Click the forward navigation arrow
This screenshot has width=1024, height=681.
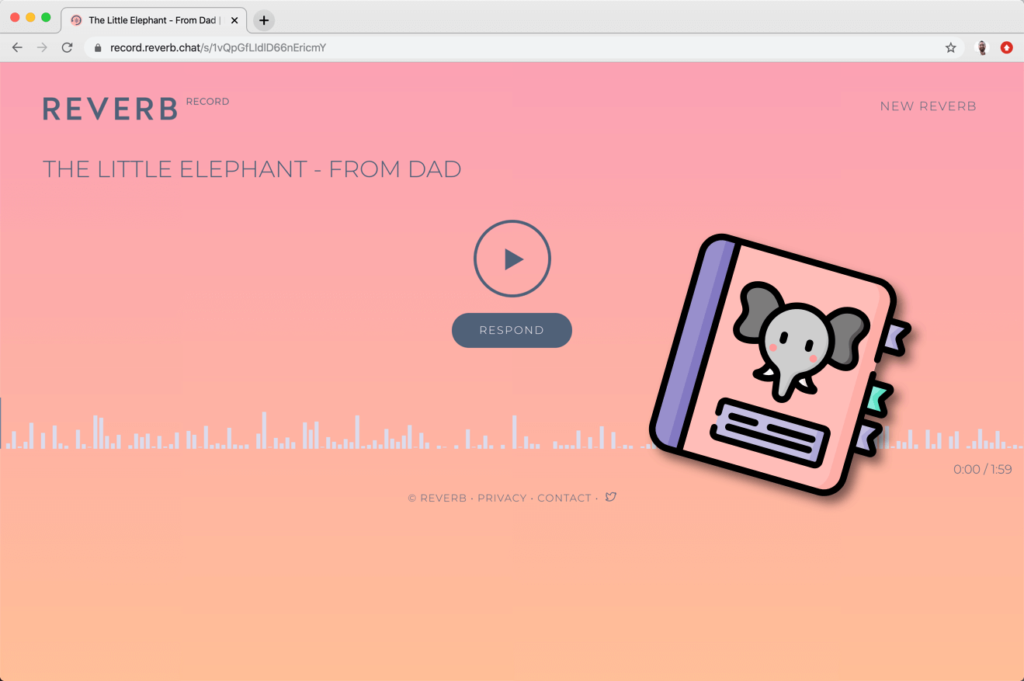[42, 46]
